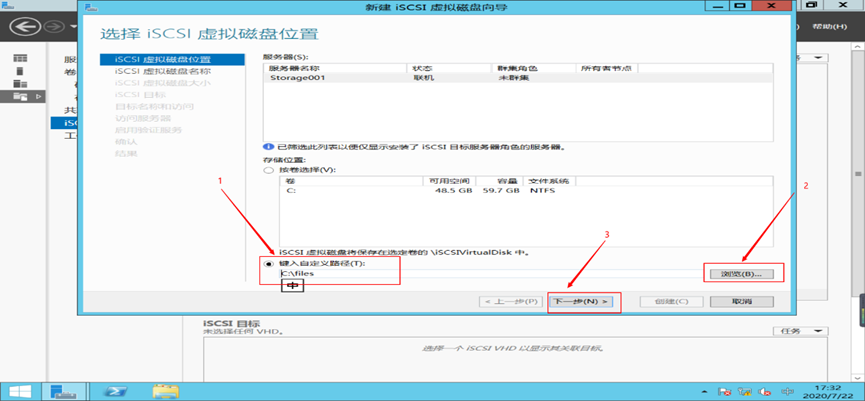Select 键入自定义路径(T) radio button
This screenshot has width=865, height=401.
click(x=269, y=264)
